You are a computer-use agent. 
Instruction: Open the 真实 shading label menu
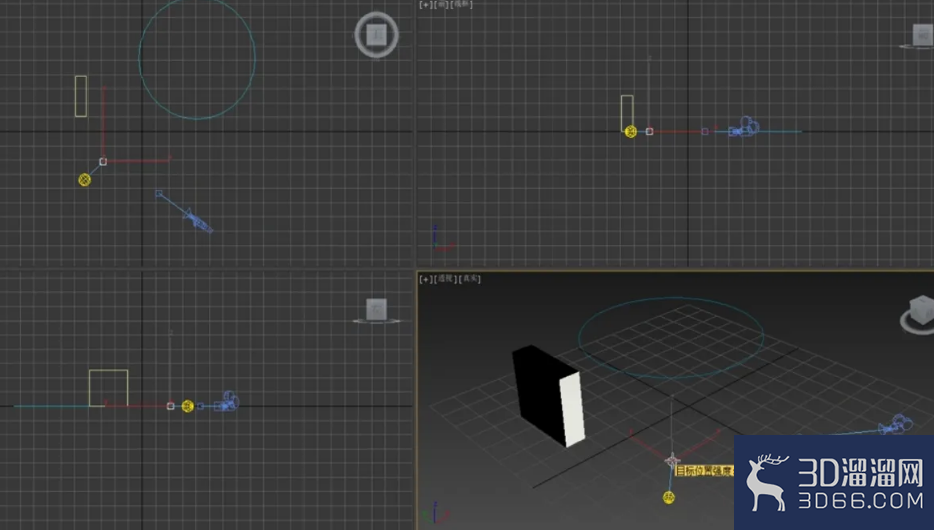point(471,279)
